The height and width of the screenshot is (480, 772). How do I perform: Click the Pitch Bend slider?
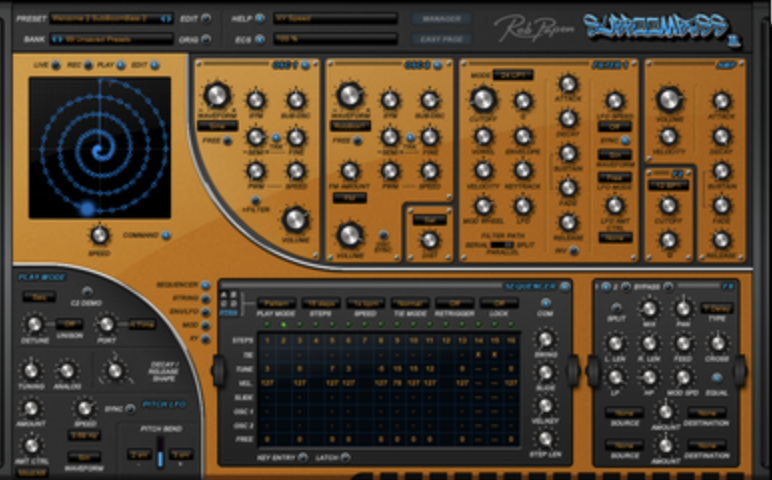[x=160, y=452]
